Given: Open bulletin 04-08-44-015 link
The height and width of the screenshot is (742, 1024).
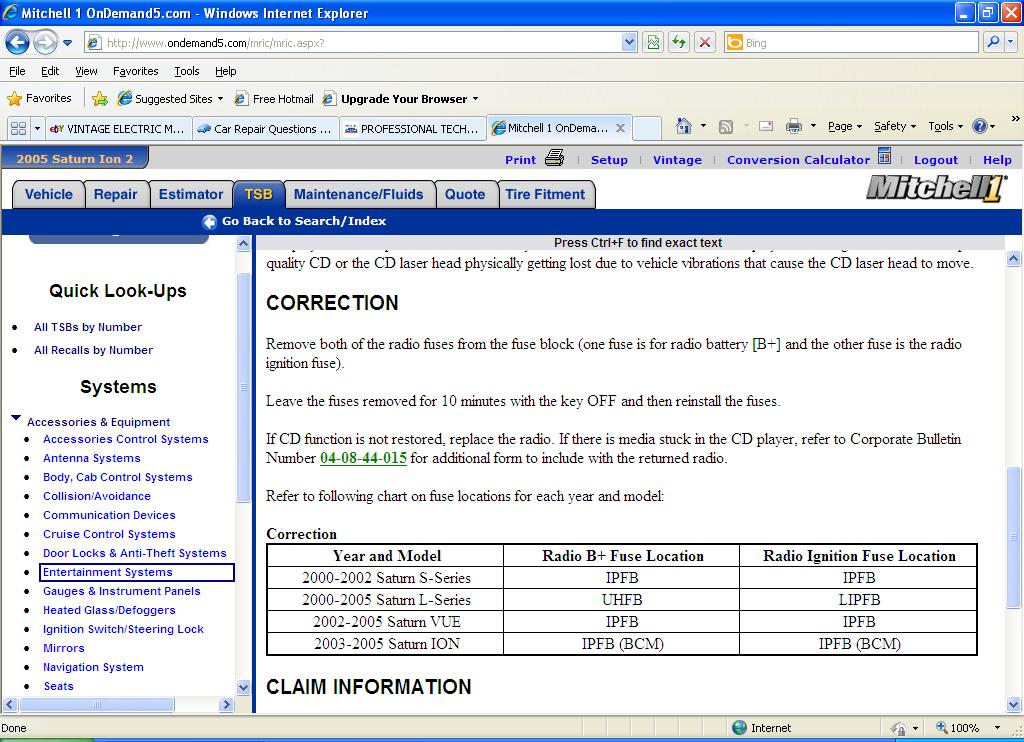Looking at the screenshot, I should (363, 458).
